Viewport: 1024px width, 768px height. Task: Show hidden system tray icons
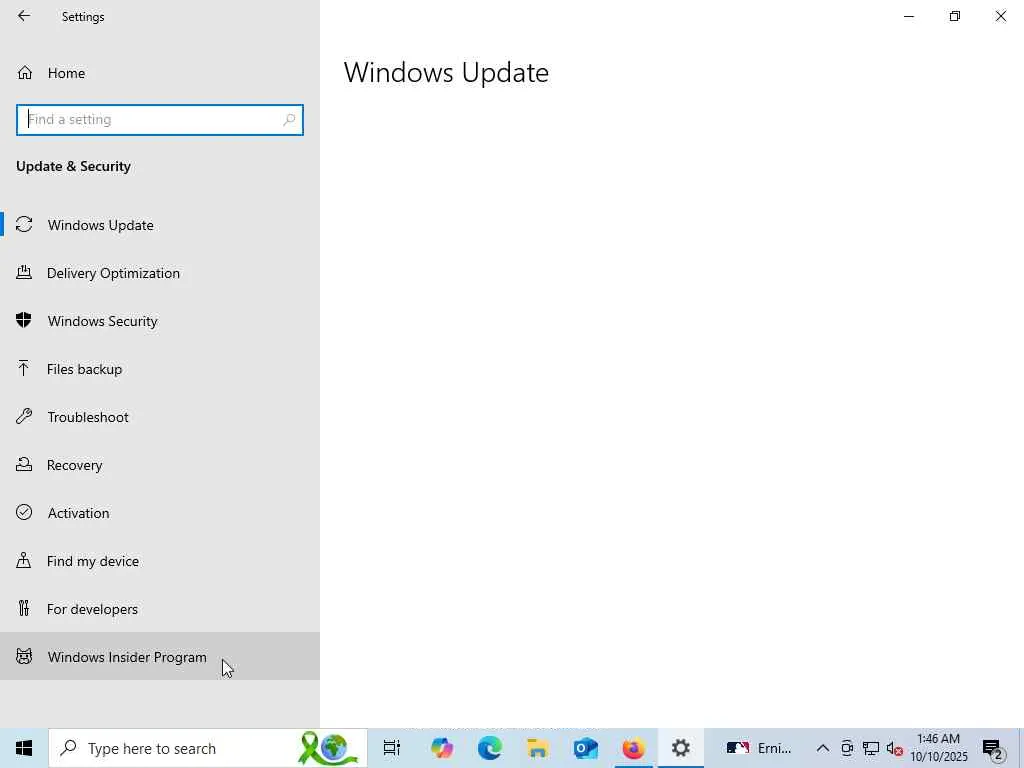[823, 748]
